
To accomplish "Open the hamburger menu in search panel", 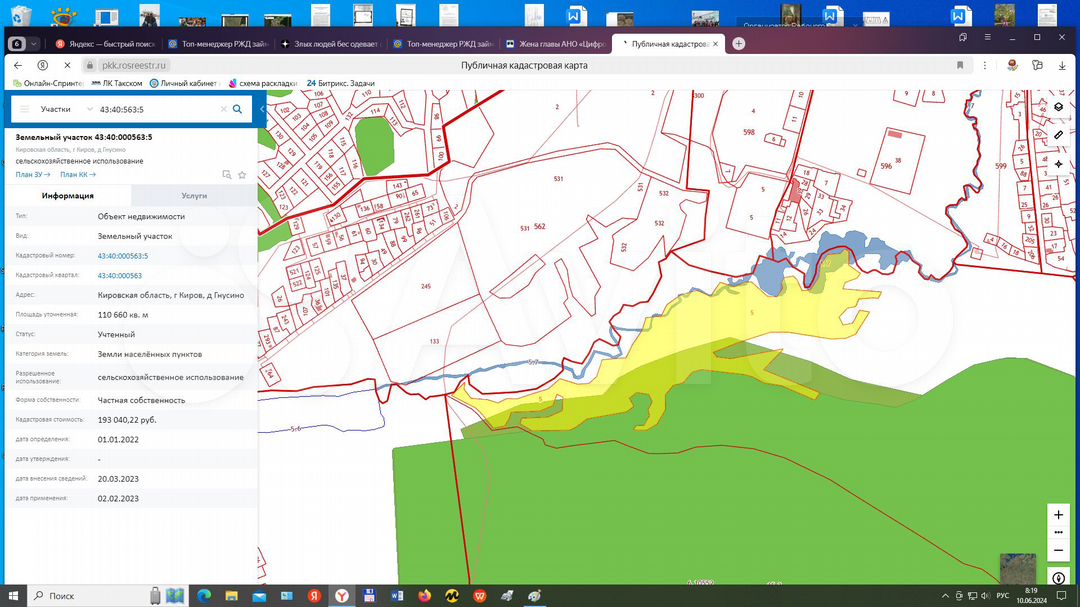I will coord(25,109).
